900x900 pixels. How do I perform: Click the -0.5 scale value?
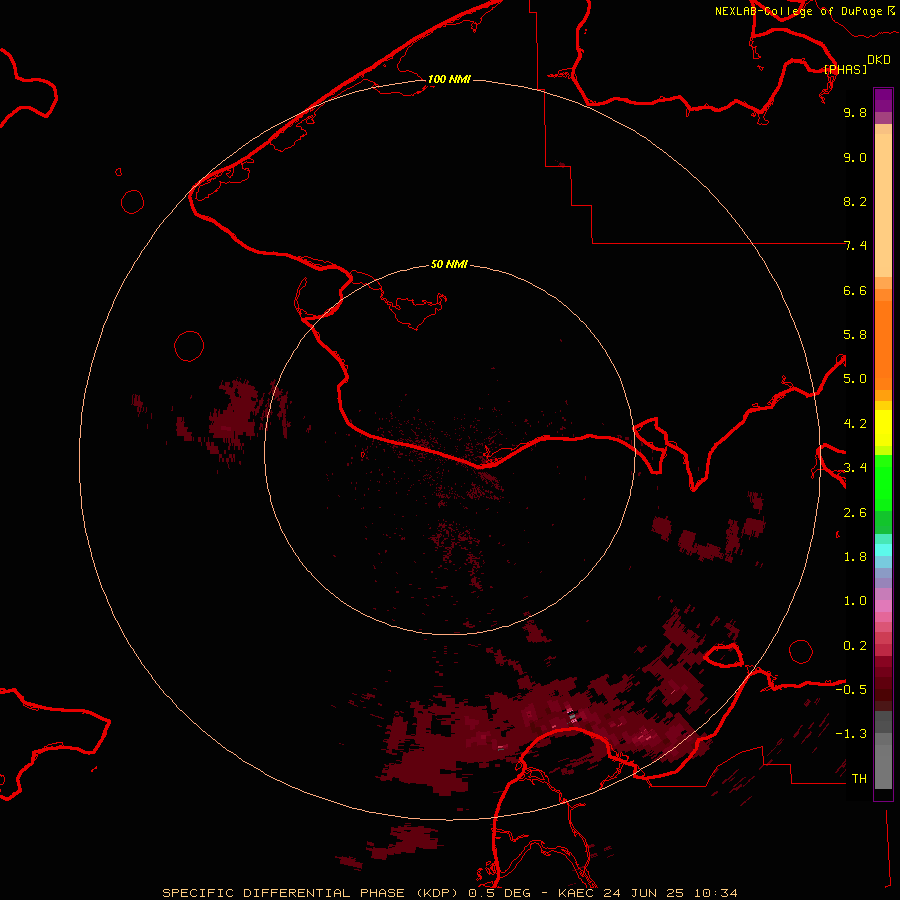click(851, 690)
